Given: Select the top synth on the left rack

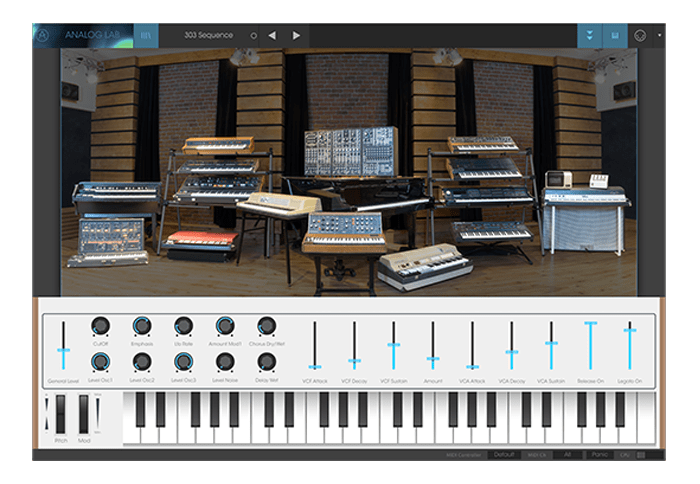Looking at the screenshot, I should click(218, 145).
